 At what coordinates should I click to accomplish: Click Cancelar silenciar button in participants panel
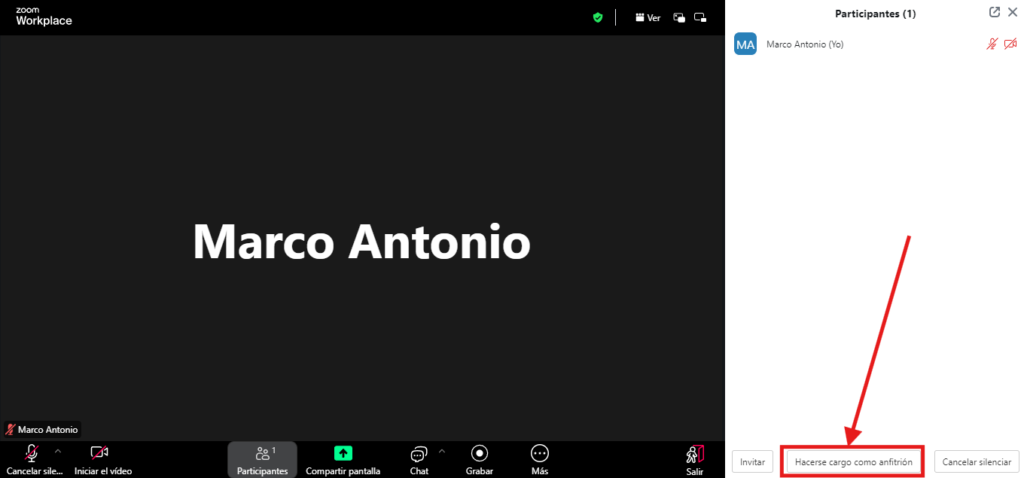tap(976, 462)
